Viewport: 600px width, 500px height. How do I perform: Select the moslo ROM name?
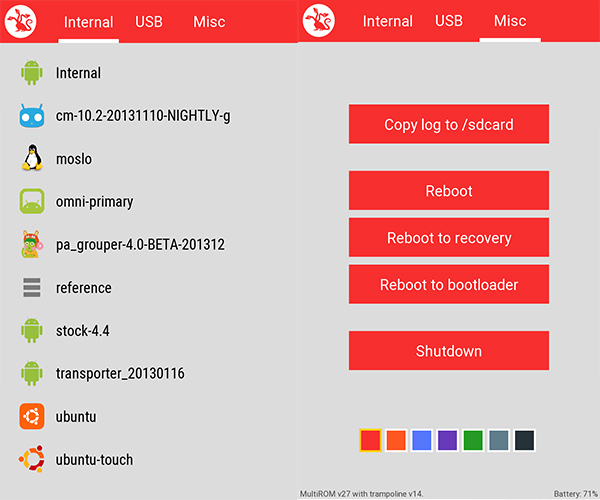coord(74,159)
